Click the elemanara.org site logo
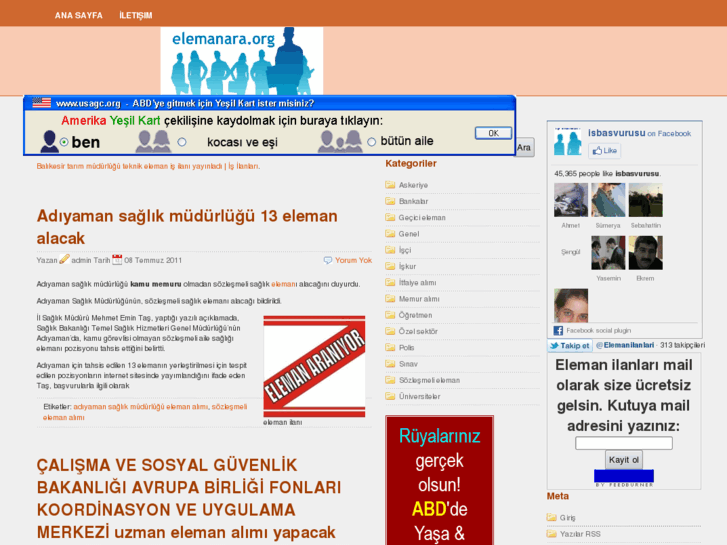The image size is (727, 545). click(242, 61)
